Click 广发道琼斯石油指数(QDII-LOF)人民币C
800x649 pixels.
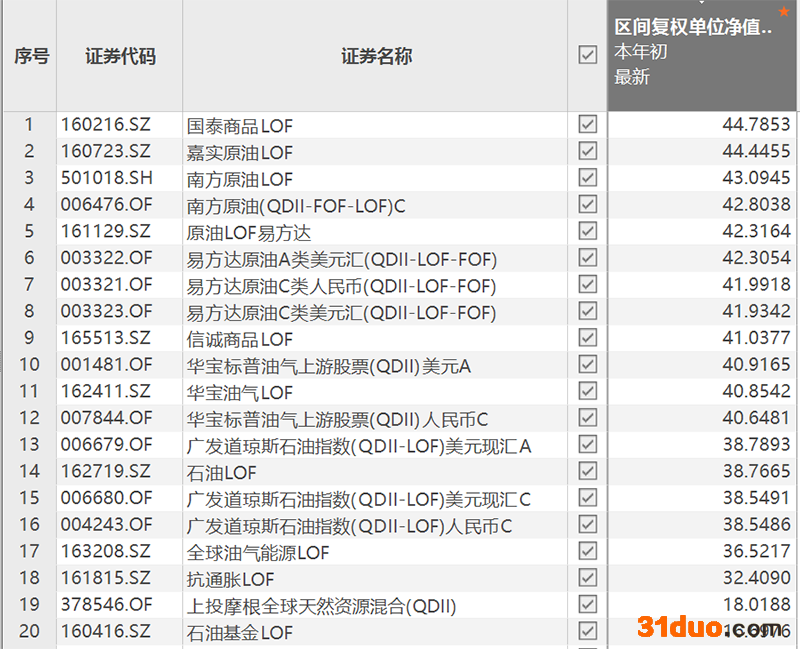tap(349, 526)
